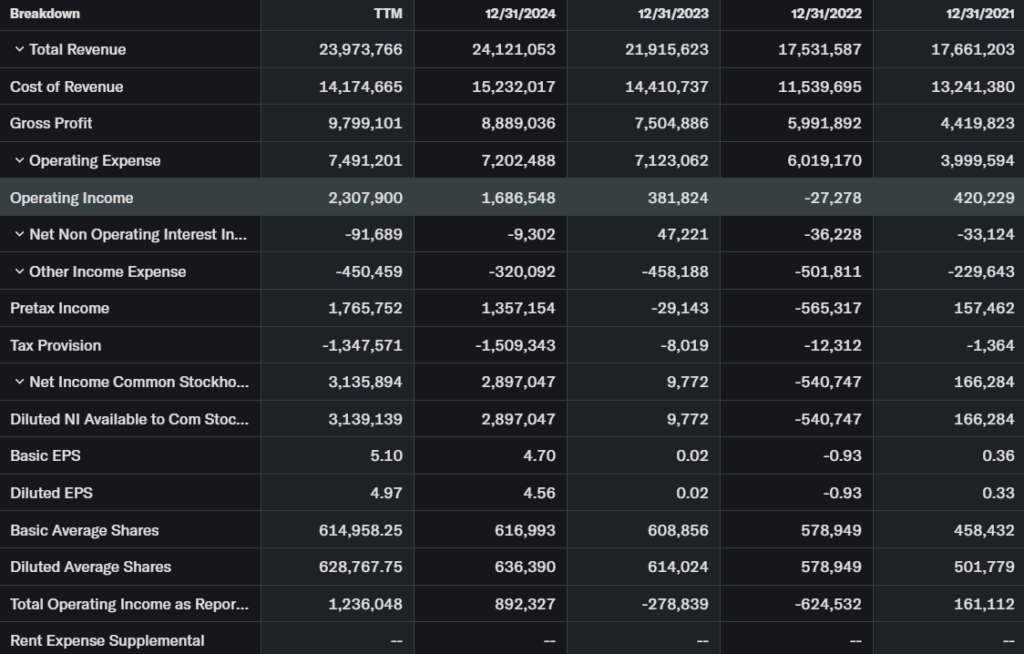
Task: Click the TTM column header
Action: click(x=388, y=14)
